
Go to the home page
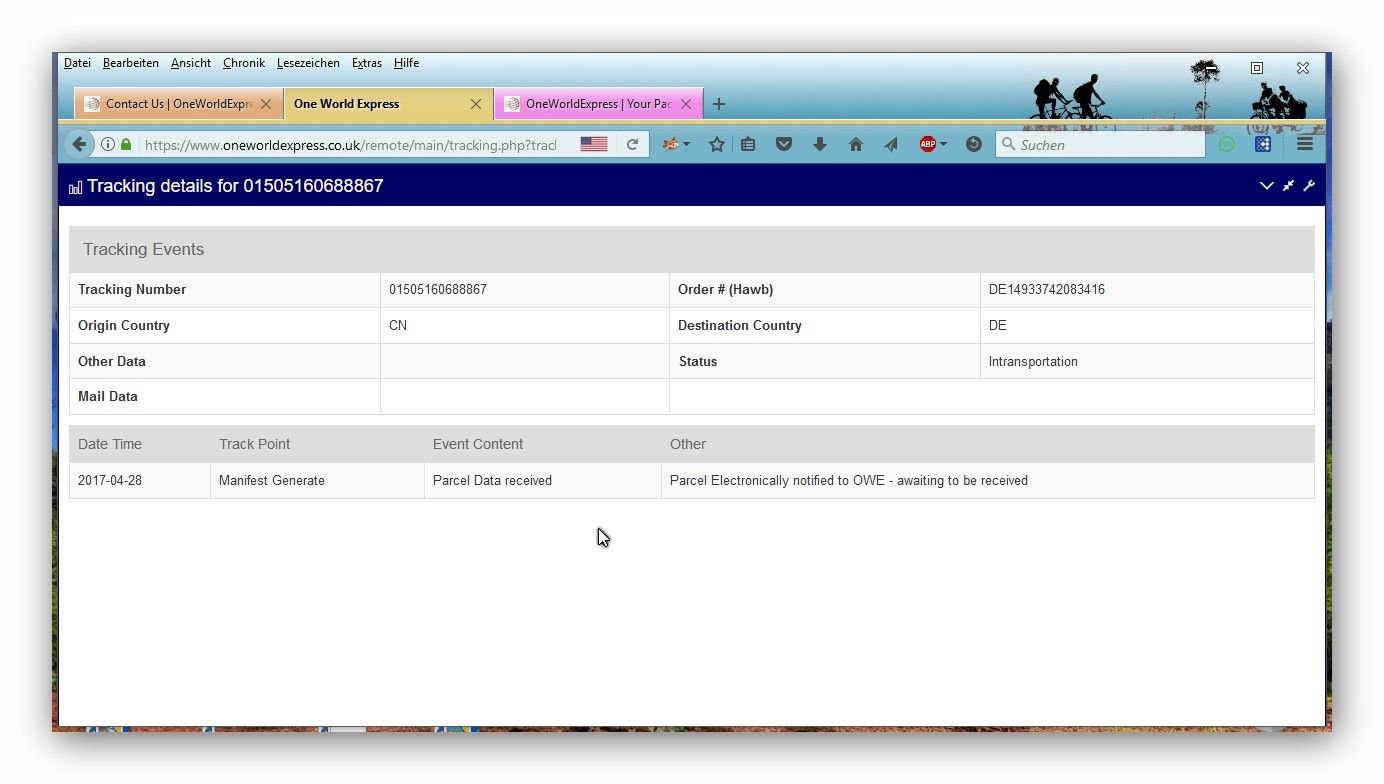[856, 144]
